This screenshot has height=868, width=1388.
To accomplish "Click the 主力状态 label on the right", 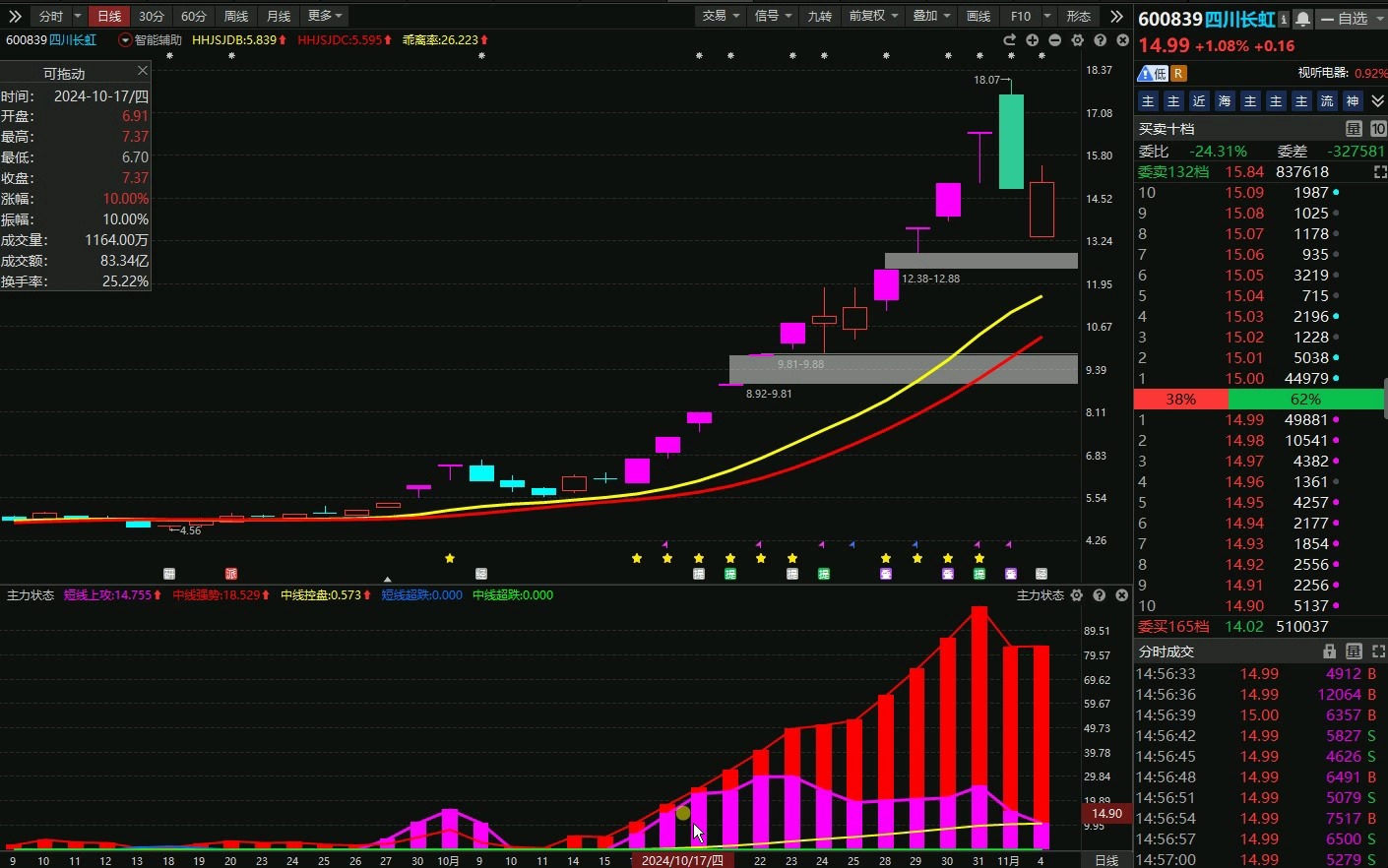I will point(1041,595).
